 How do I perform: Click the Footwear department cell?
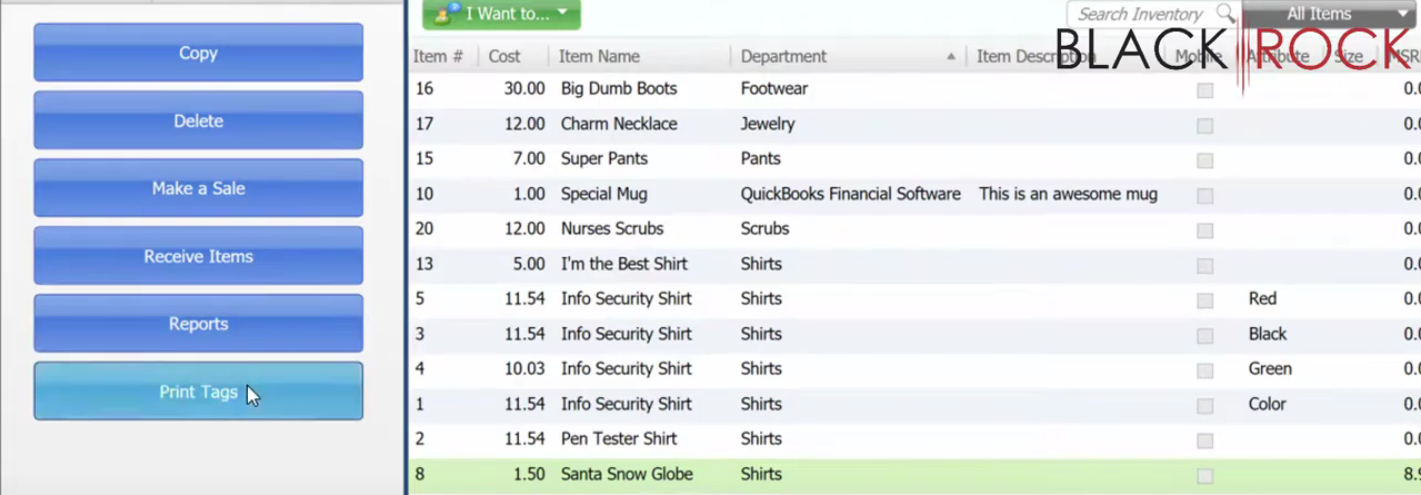point(774,89)
